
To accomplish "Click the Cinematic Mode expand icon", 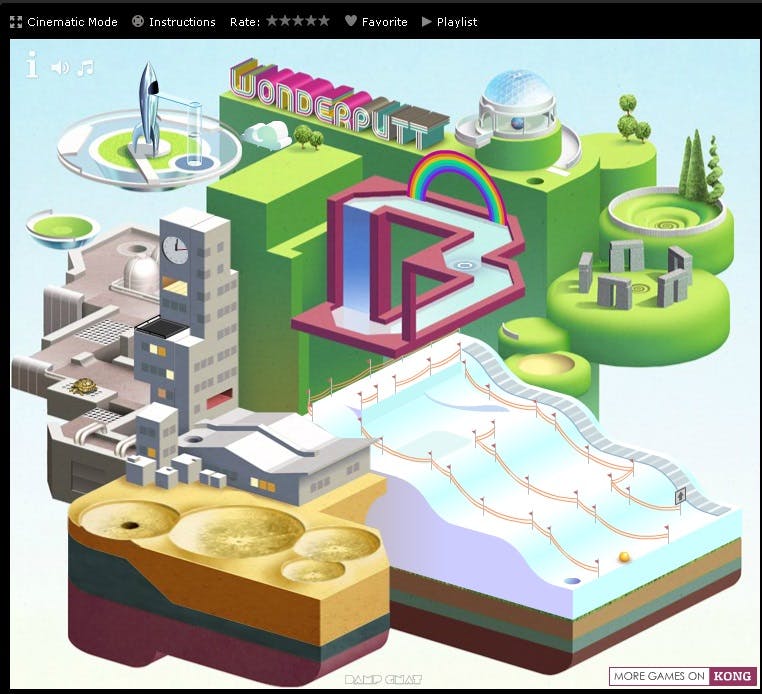I will [16, 22].
